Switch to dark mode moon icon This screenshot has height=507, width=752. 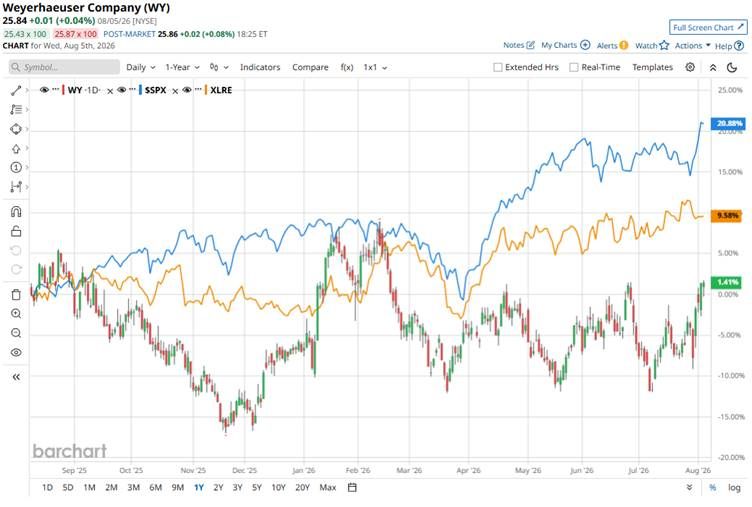tap(732, 68)
